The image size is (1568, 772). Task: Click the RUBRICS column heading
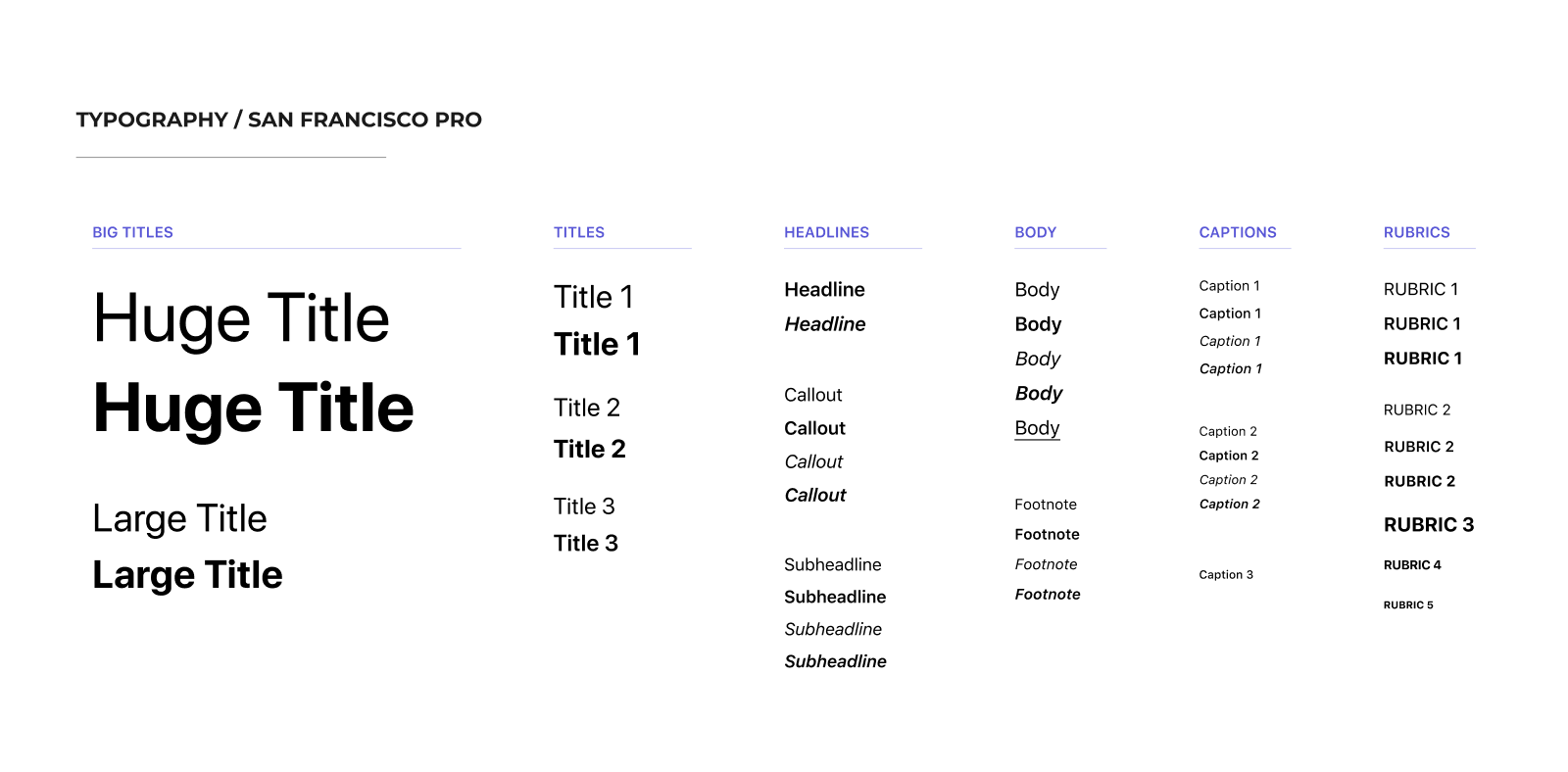point(1416,232)
